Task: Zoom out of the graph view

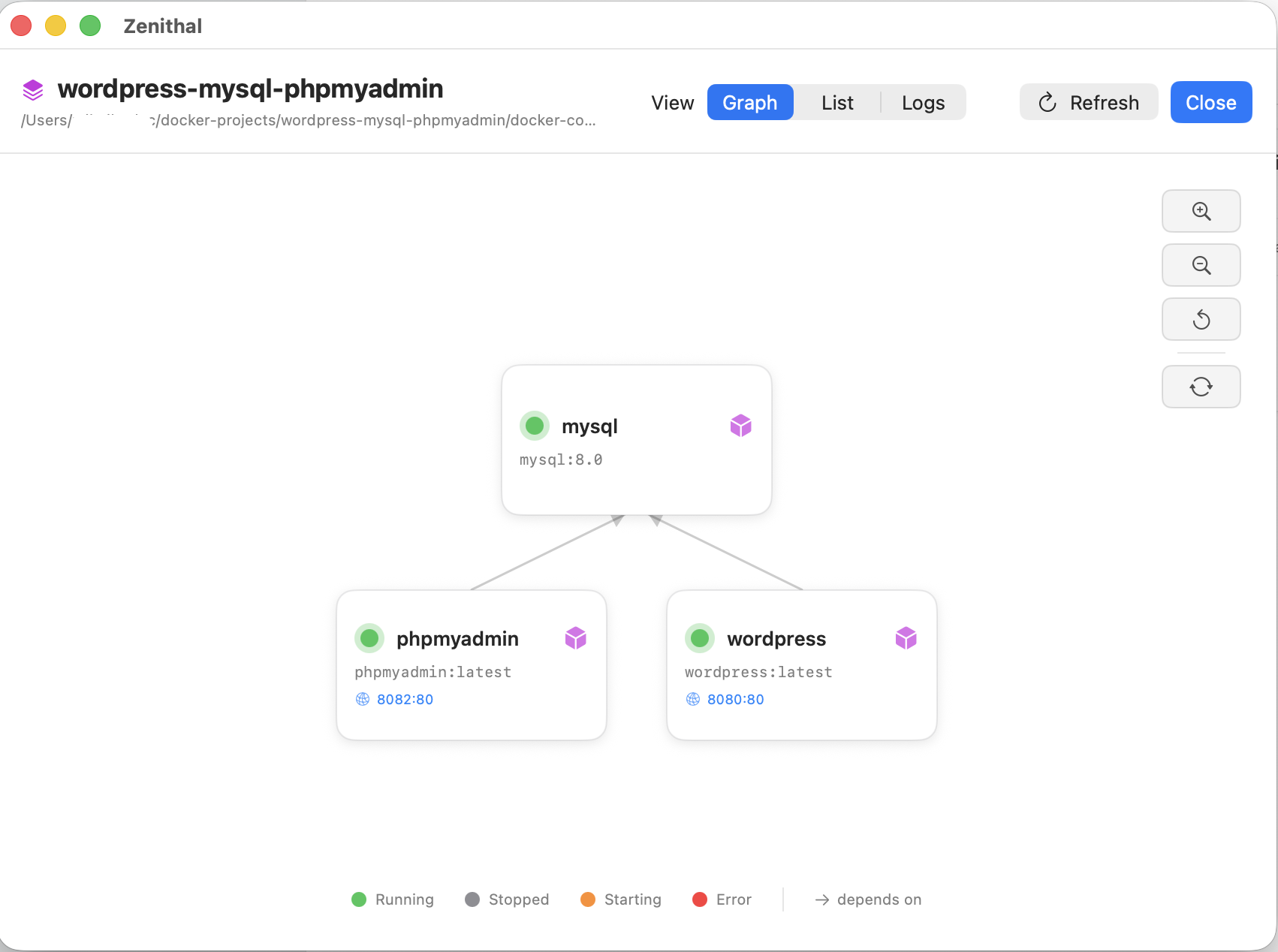Action: 1201,265
